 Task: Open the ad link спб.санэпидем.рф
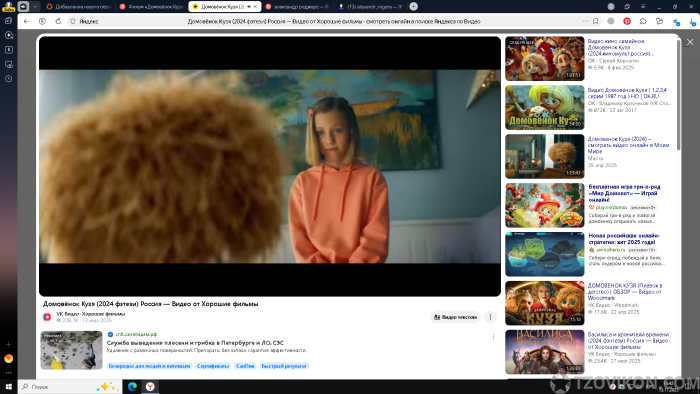[x=136, y=334]
